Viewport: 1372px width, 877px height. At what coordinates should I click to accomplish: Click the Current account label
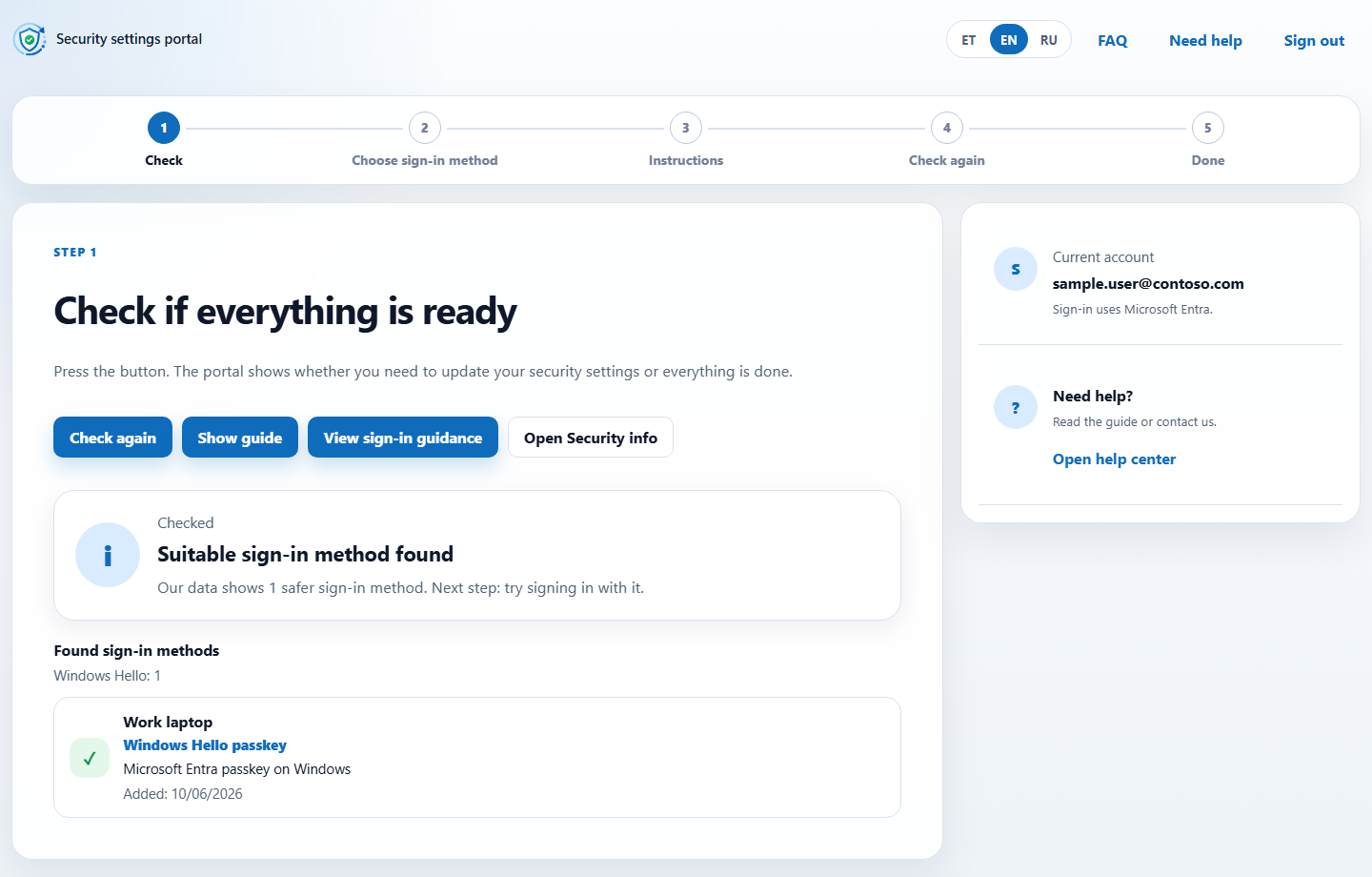pos(1103,257)
